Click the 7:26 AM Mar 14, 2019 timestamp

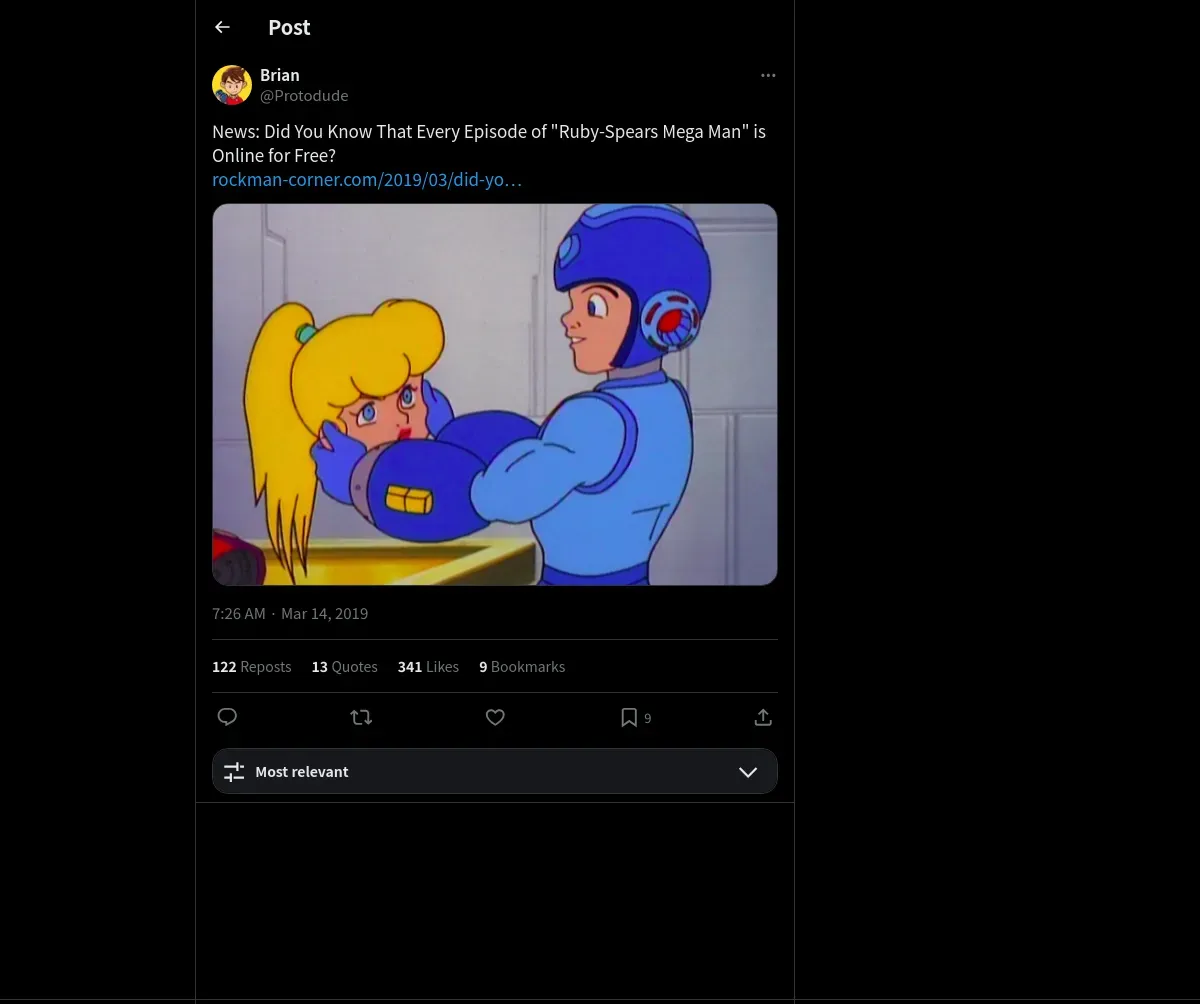290,614
